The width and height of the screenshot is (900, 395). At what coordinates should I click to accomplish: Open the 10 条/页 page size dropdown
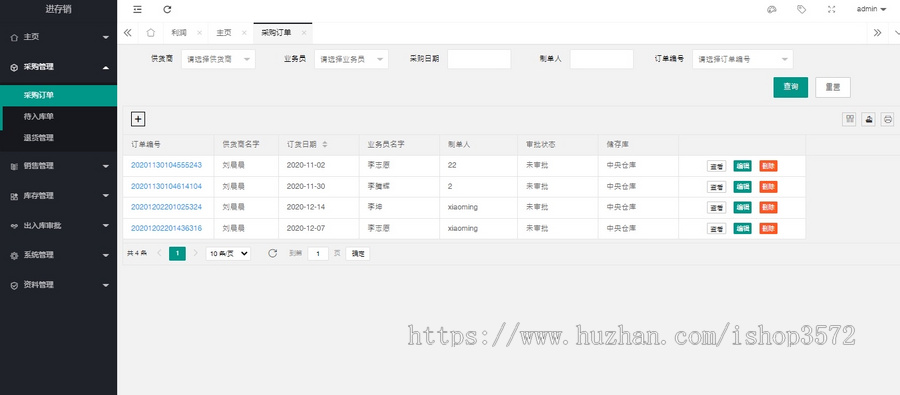tap(228, 253)
